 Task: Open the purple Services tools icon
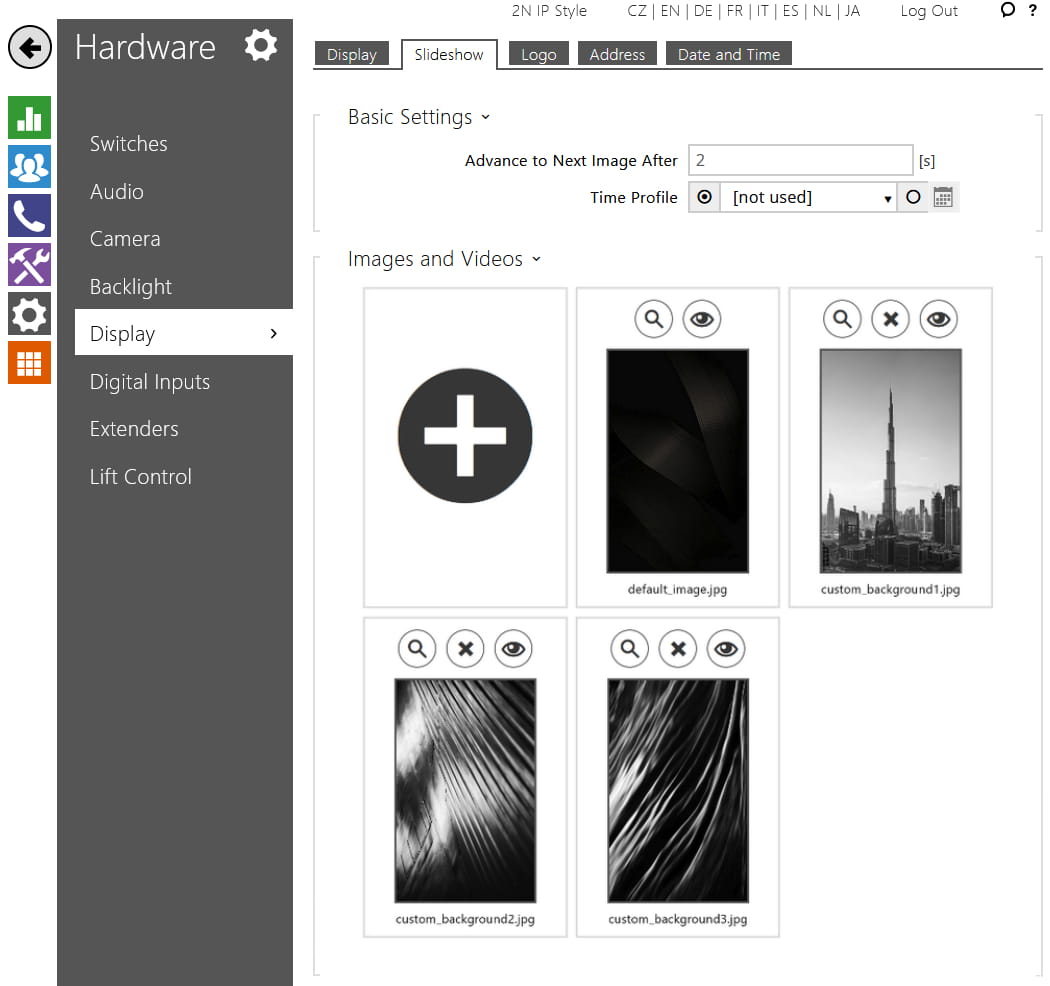[29, 265]
